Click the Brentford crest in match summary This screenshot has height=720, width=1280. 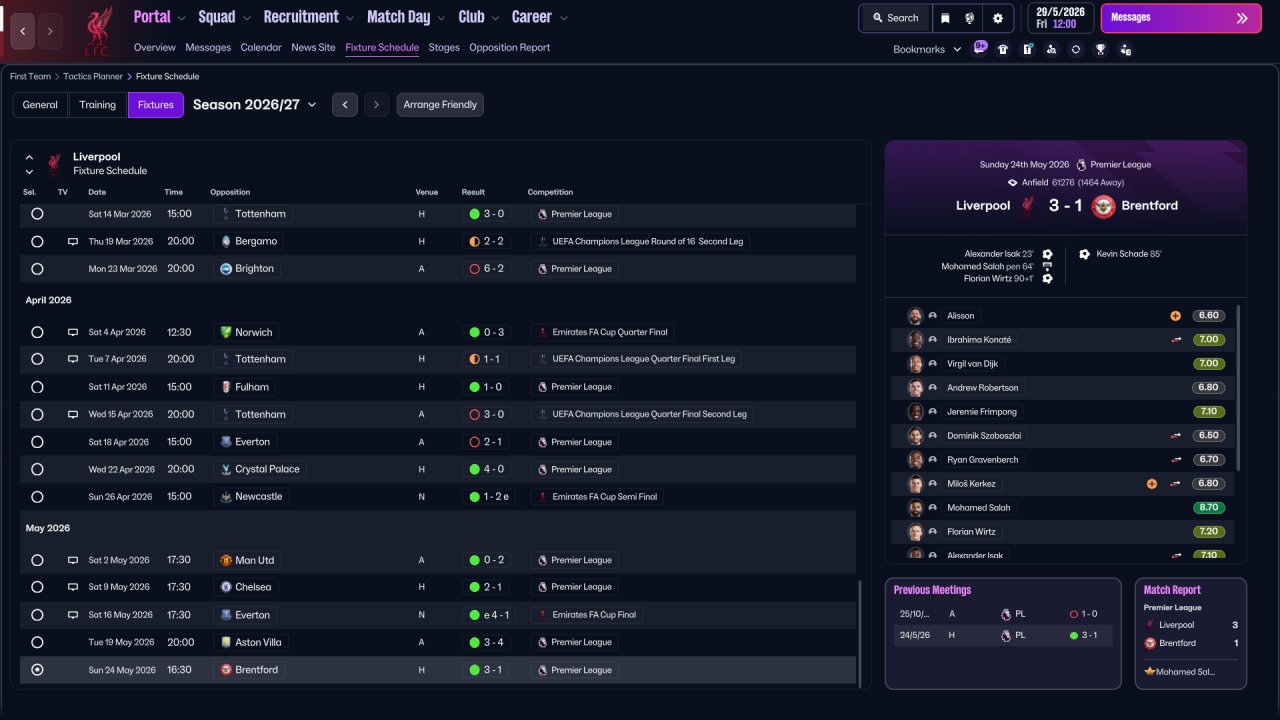1103,206
